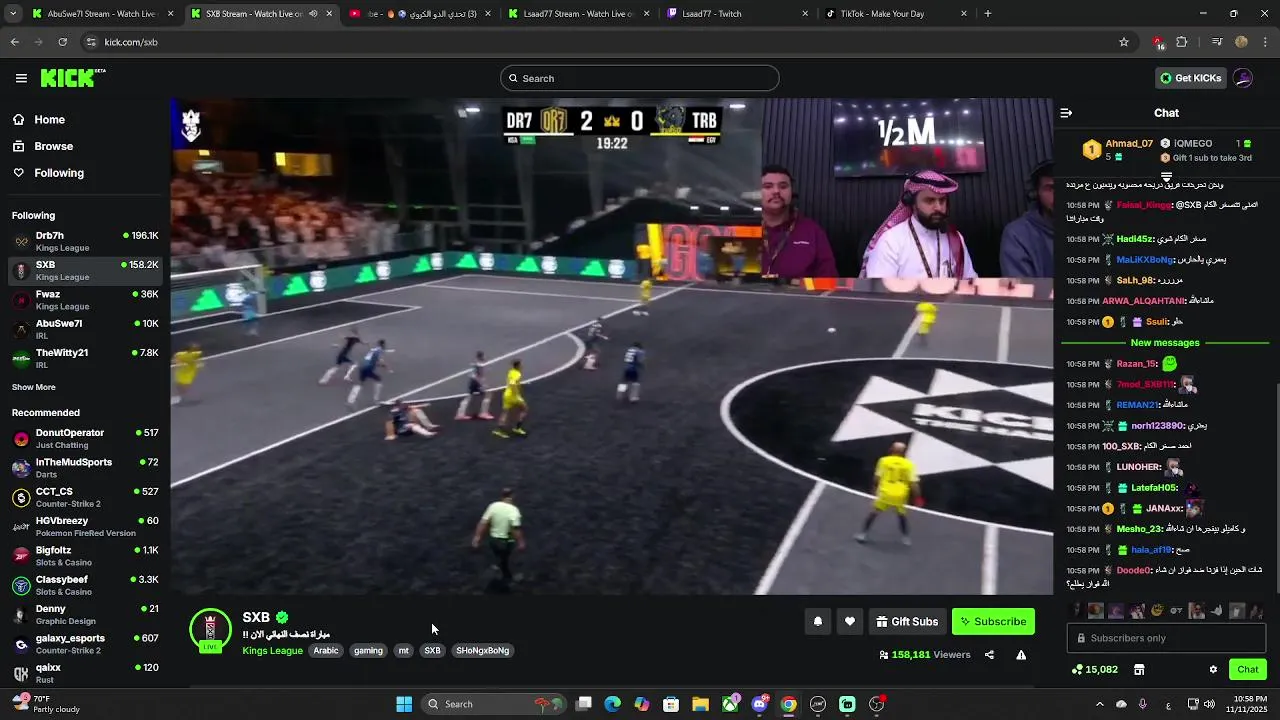The width and height of the screenshot is (1280, 720).
Task: Report stream with warning icon
Action: pos(1021,655)
